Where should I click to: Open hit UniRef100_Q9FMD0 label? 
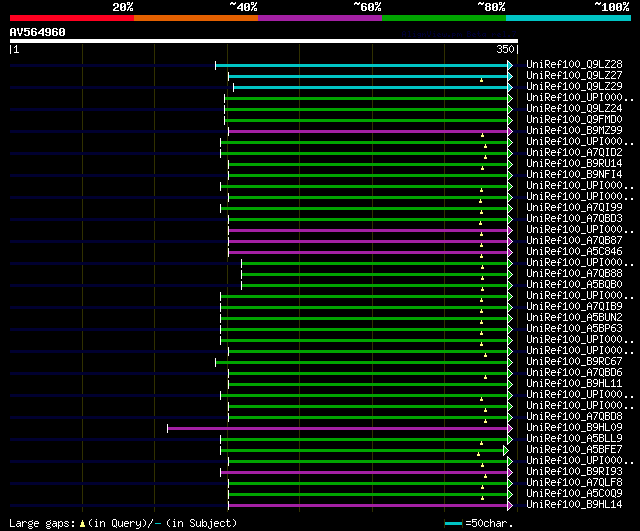coord(574,119)
